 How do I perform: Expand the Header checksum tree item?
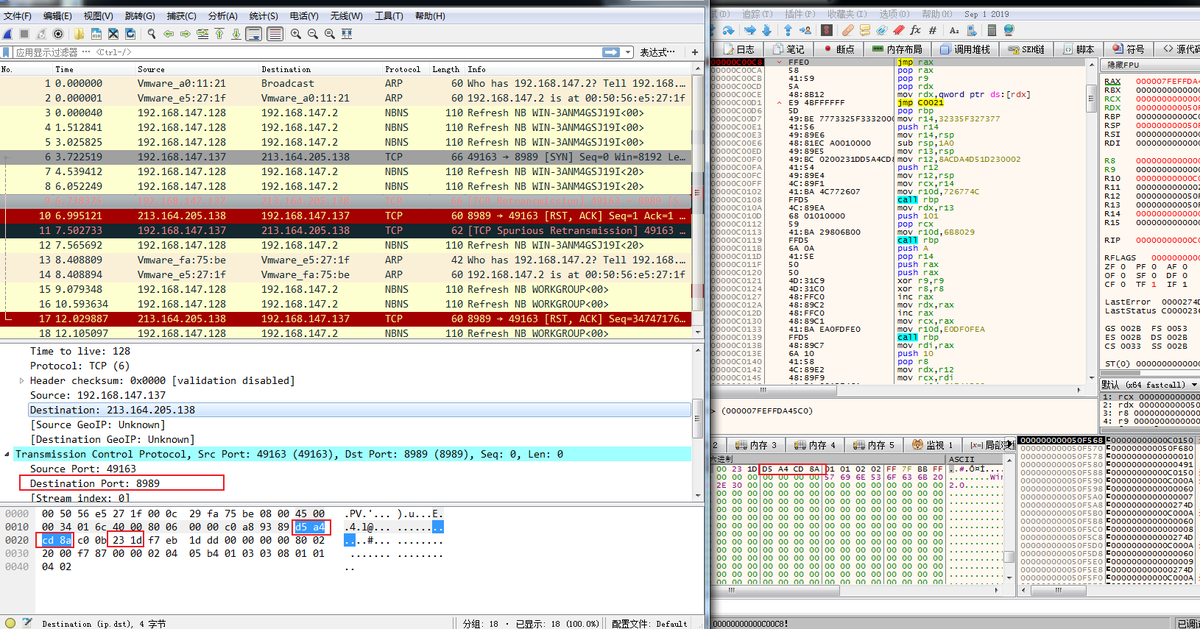[x=22, y=381]
